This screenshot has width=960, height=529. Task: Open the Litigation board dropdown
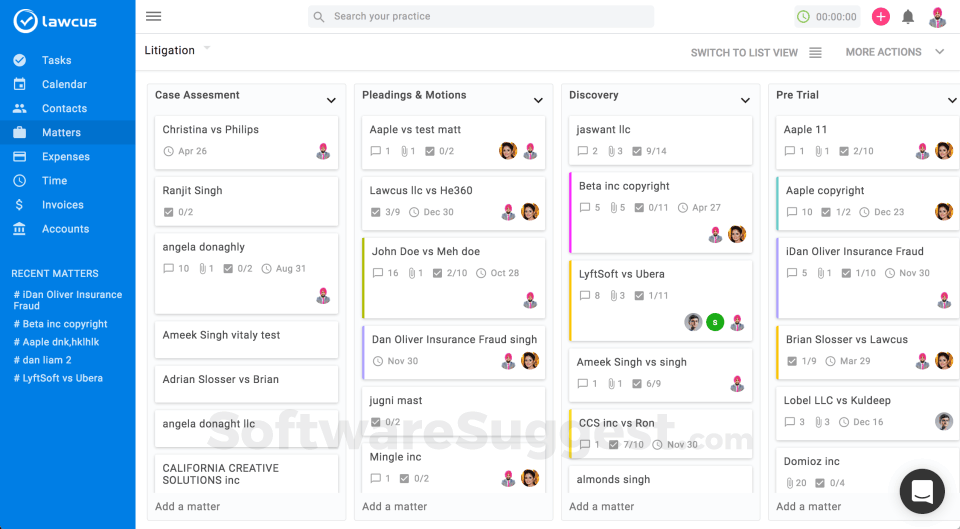(x=207, y=48)
